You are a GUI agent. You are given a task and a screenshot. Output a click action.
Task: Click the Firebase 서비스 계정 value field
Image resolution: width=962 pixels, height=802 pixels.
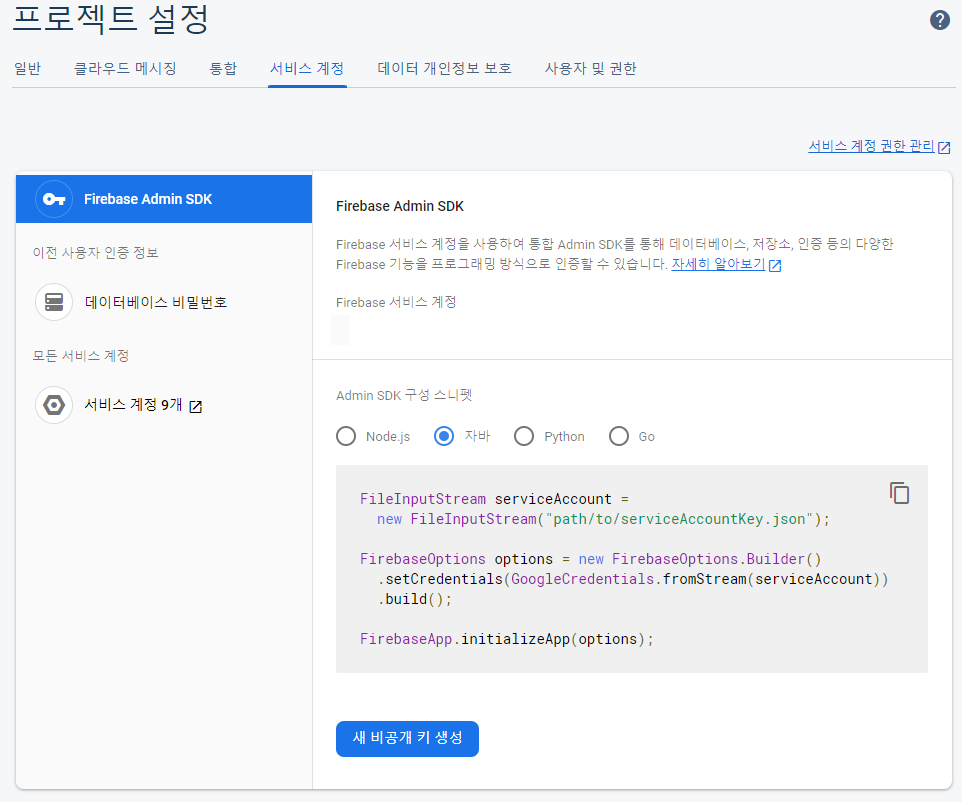pyautogui.click(x=341, y=330)
